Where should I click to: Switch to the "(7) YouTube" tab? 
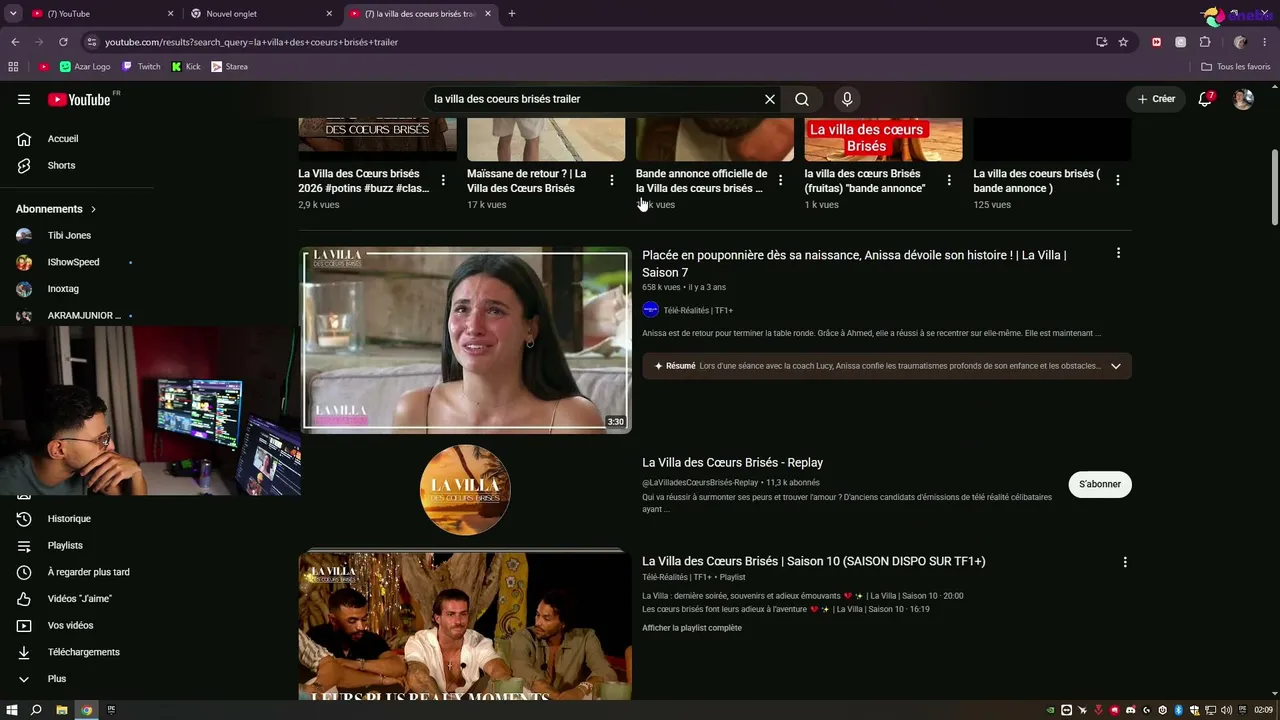101,14
